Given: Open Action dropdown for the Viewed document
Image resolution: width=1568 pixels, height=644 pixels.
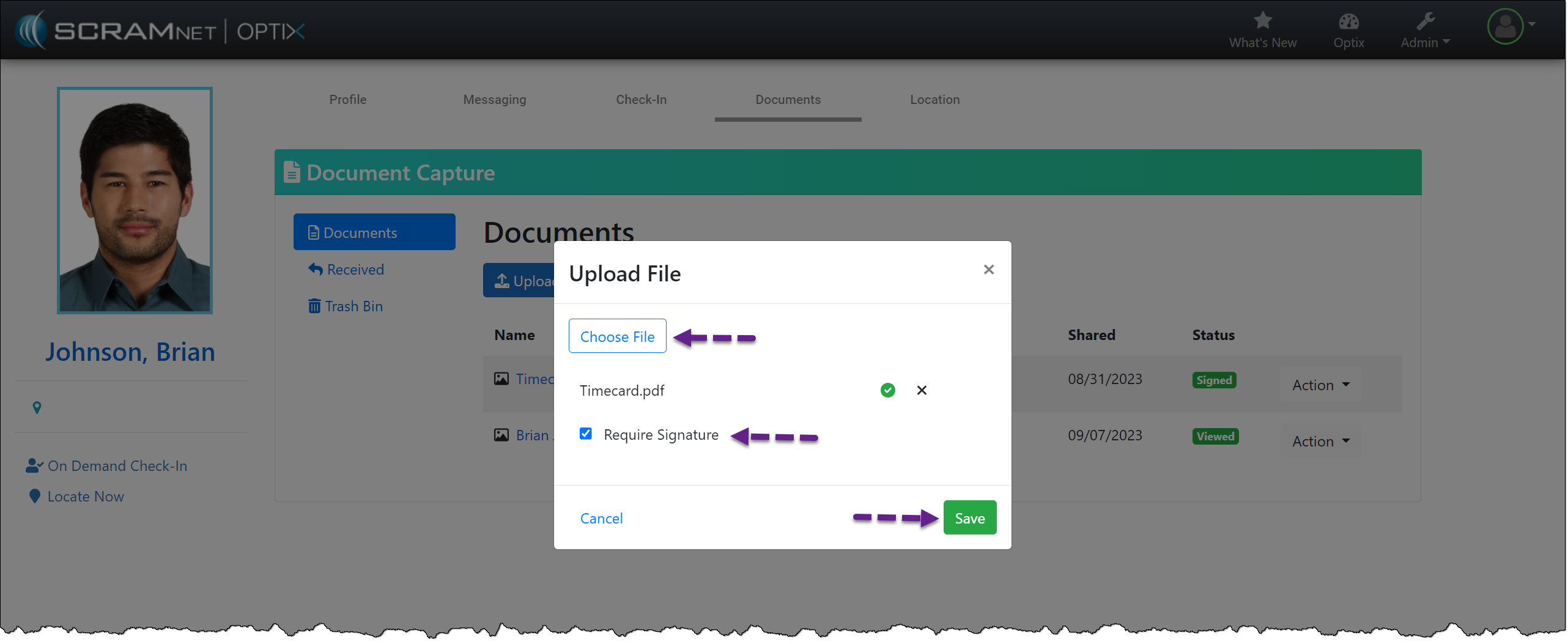Looking at the screenshot, I should pos(1320,442).
